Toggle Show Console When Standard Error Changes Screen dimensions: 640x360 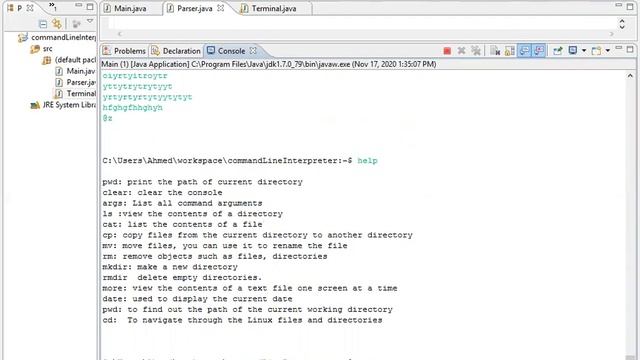(x=539, y=51)
